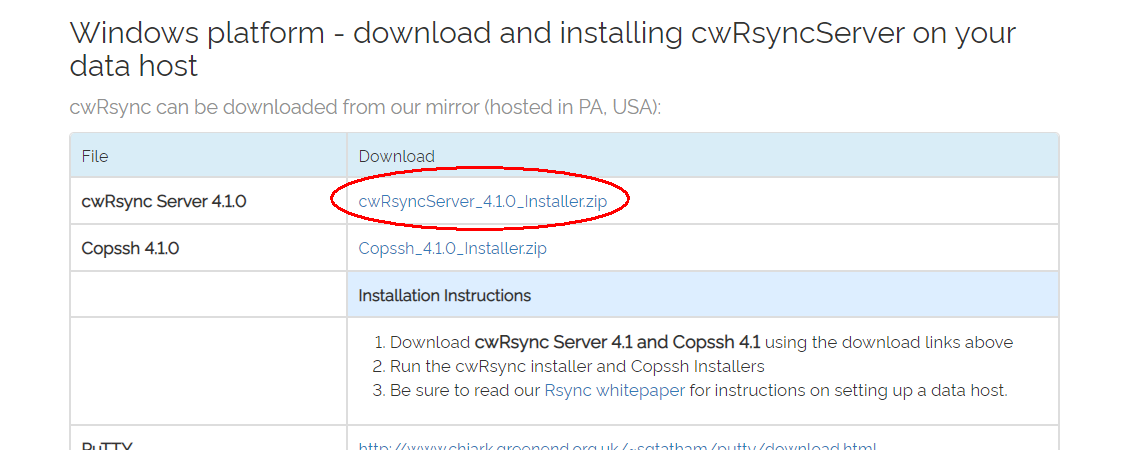This screenshot has height=450, width=1129.
Task: Select the Download column header
Action: (396, 156)
